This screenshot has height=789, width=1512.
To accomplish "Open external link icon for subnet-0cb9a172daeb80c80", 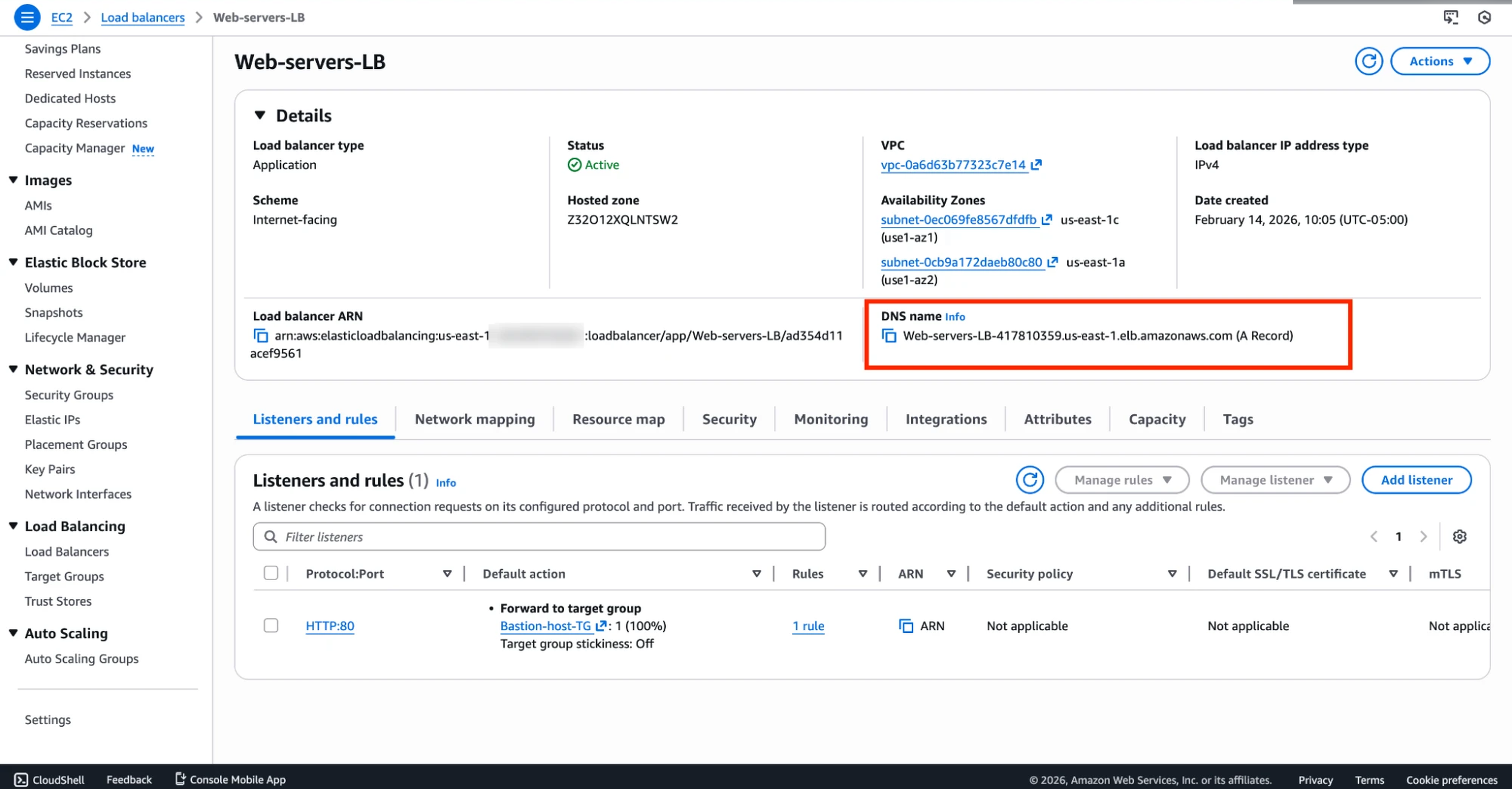I will point(1052,262).
